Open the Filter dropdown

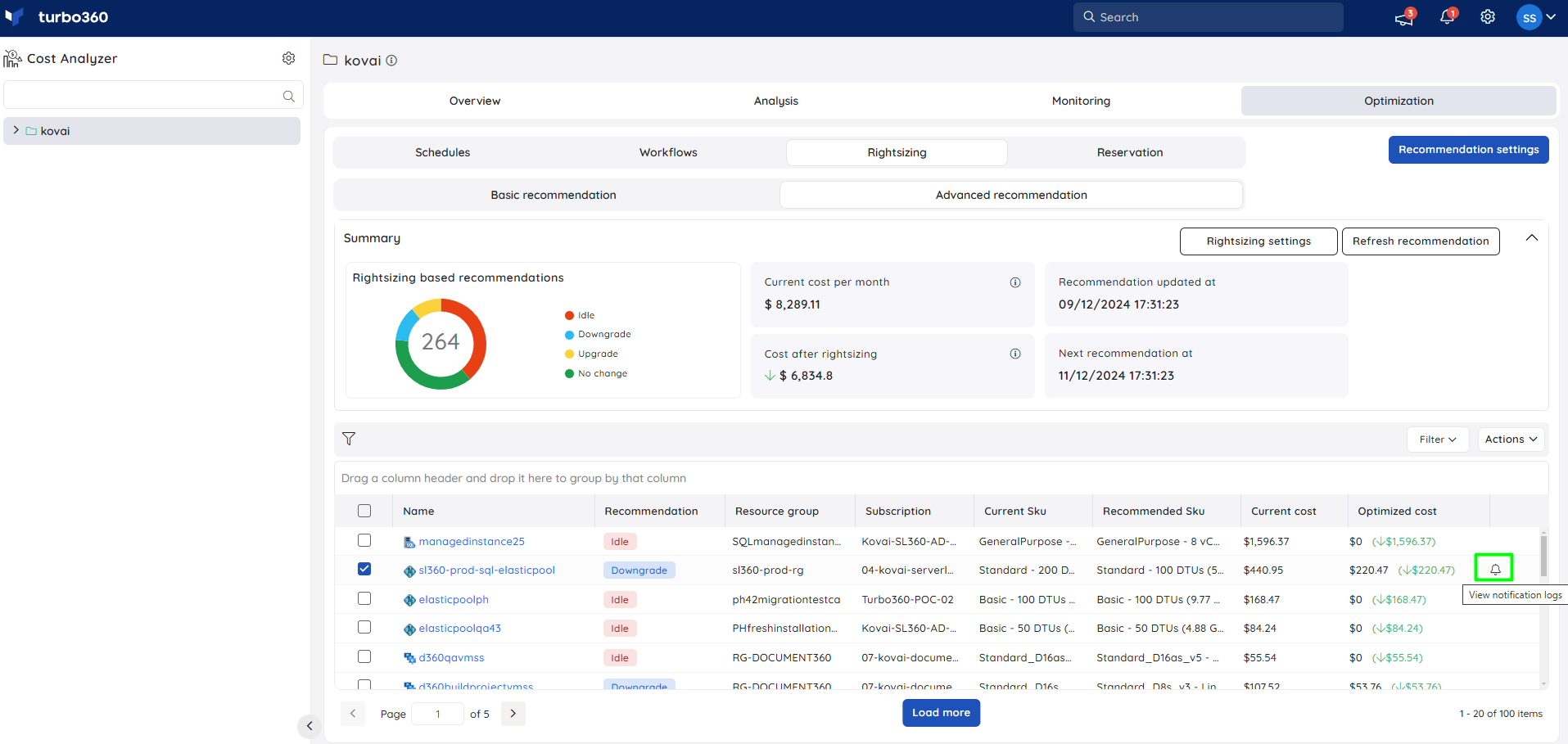click(x=1438, y=440)
